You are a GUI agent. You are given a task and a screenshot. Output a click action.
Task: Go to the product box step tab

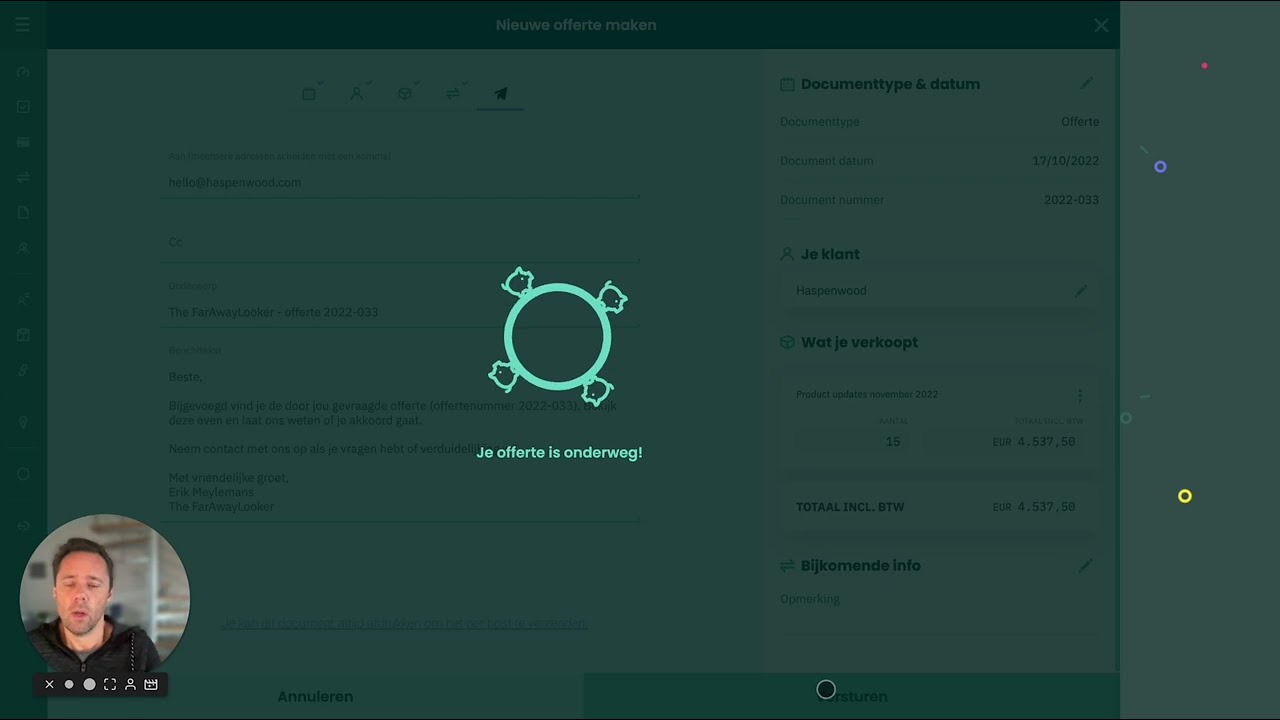(405, 94)
